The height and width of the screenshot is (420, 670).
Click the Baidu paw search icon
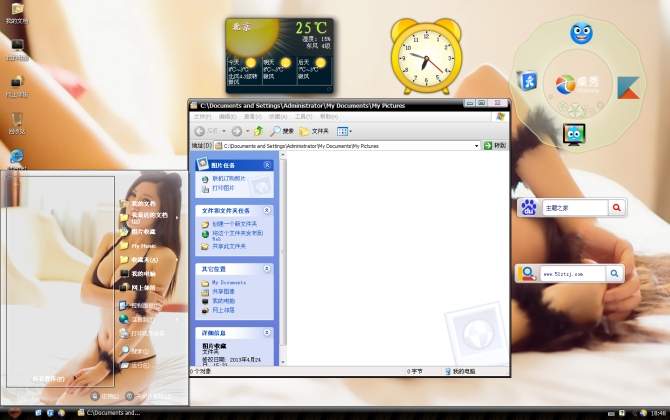529,208
